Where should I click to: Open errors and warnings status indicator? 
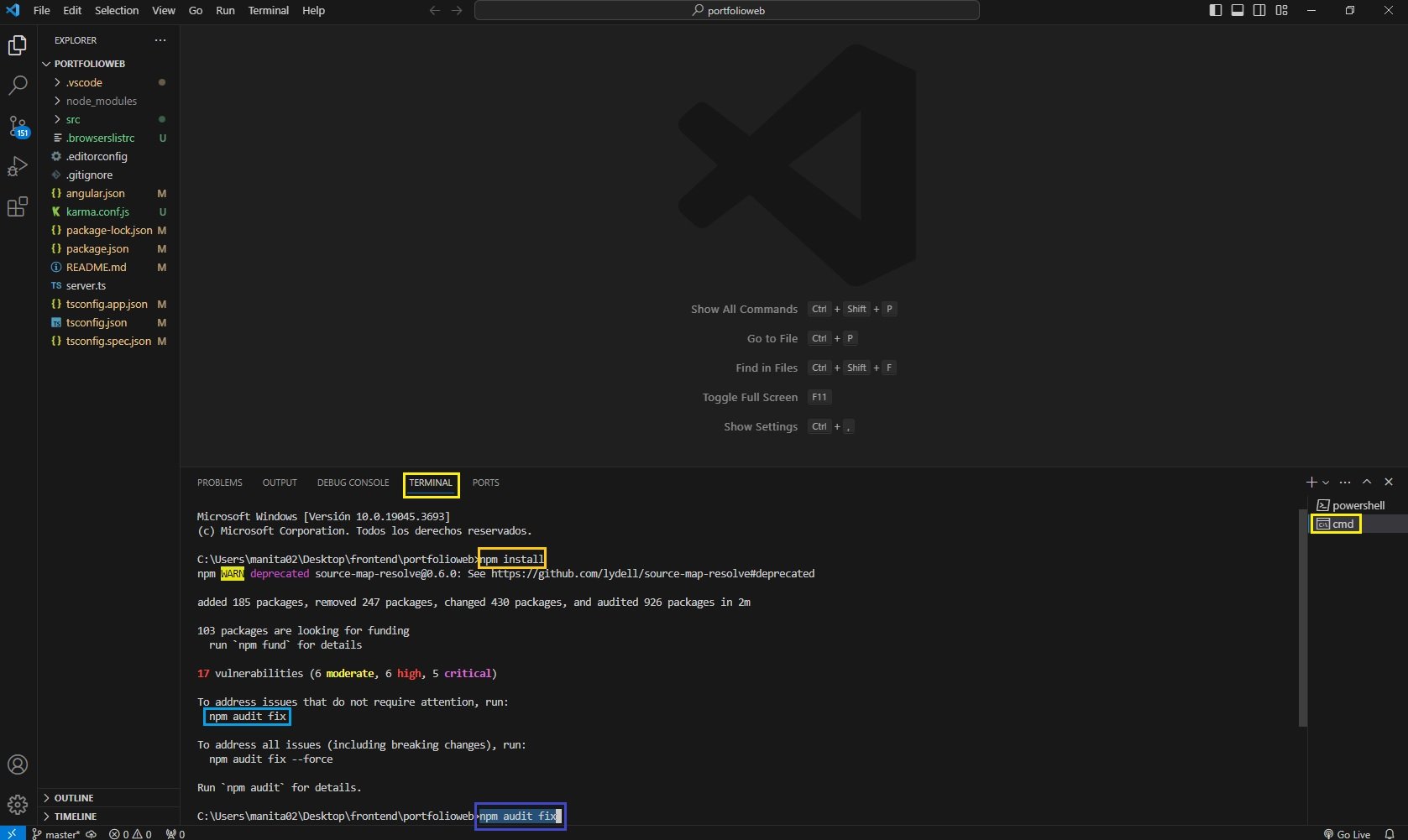(x=130, y=834)
